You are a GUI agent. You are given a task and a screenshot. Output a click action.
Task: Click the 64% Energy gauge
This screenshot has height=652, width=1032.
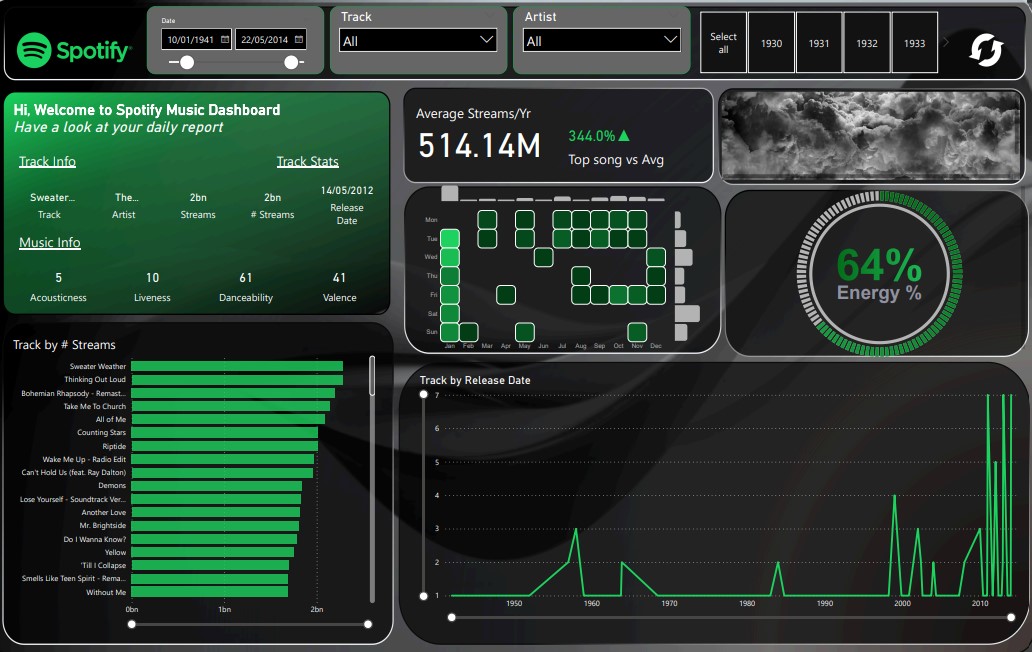pos(879,273)
